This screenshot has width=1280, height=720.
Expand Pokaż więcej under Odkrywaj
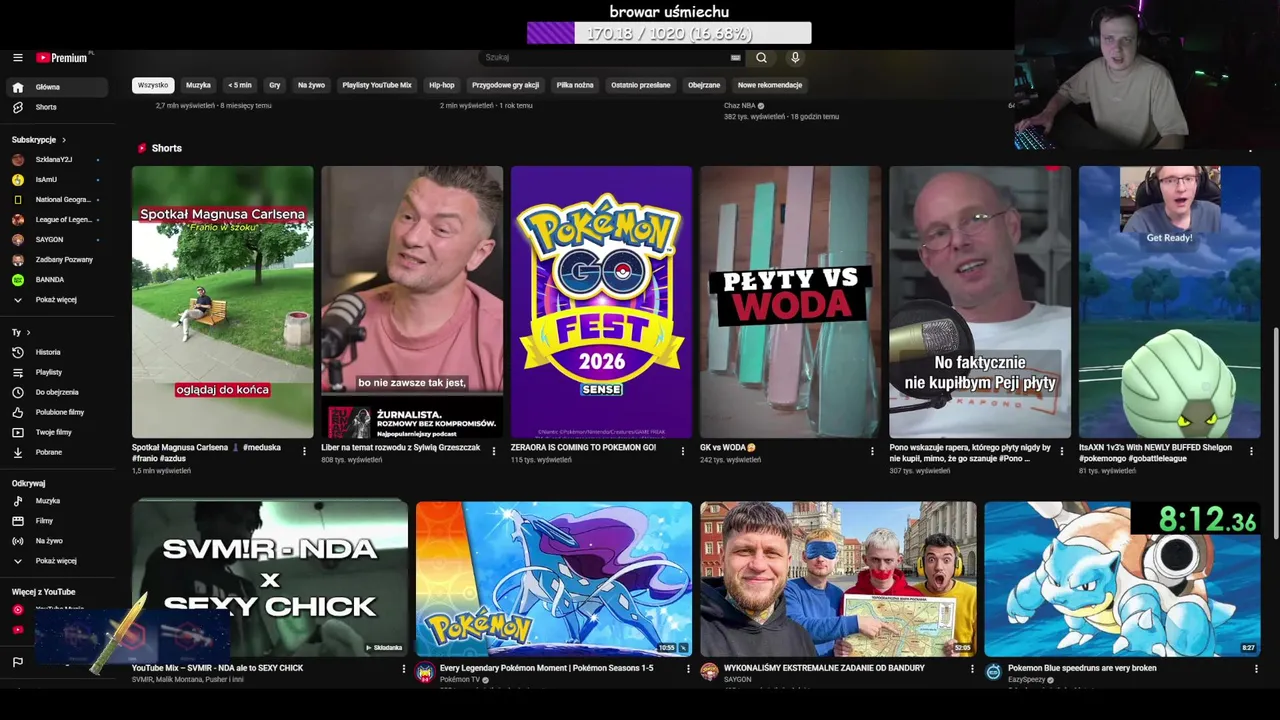[x=59, y=561]
